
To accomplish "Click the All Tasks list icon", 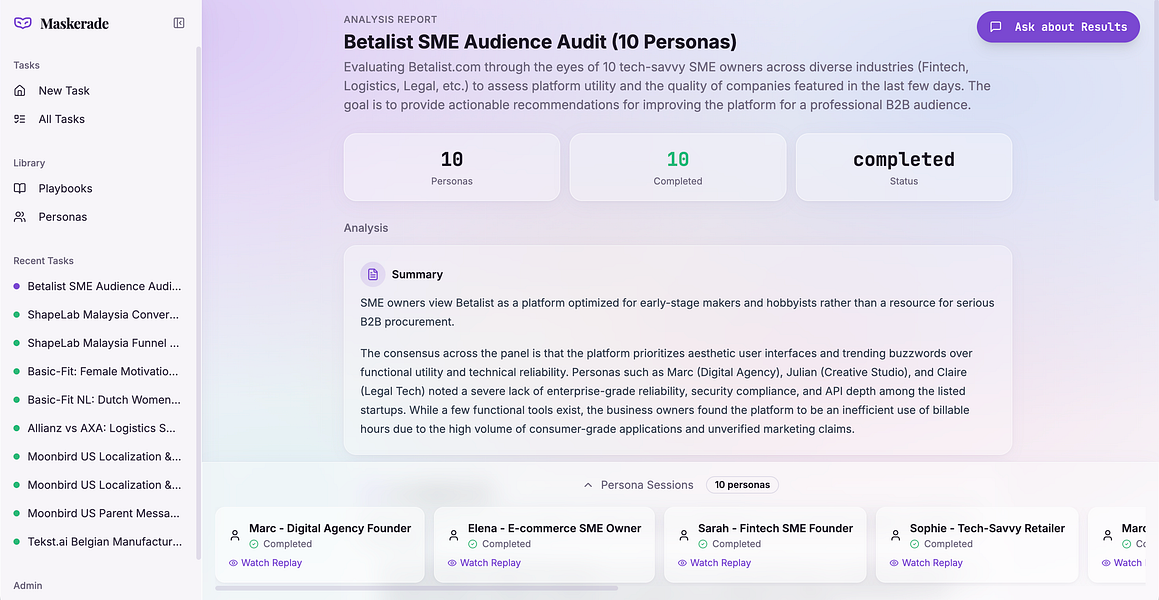I will tap(20, 119).
